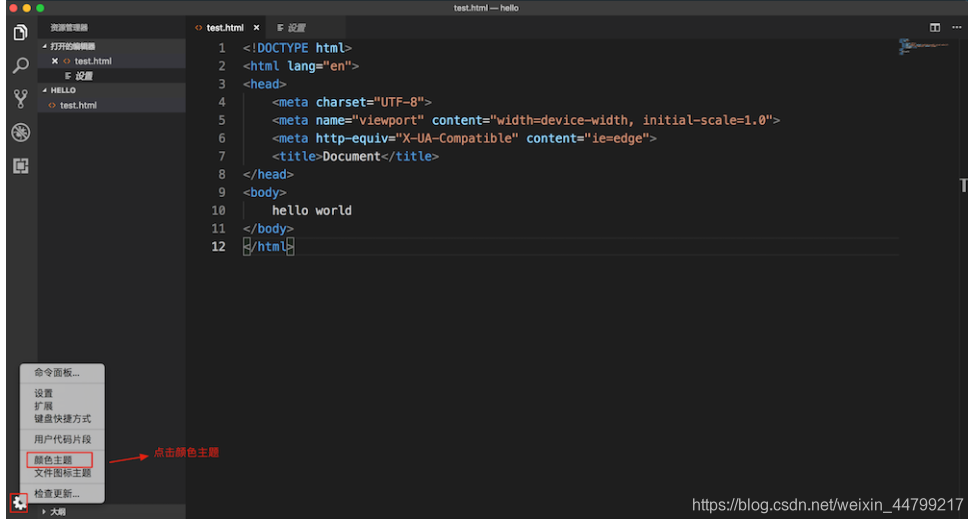Switch to the test.html tab

[x=225, y=28]
